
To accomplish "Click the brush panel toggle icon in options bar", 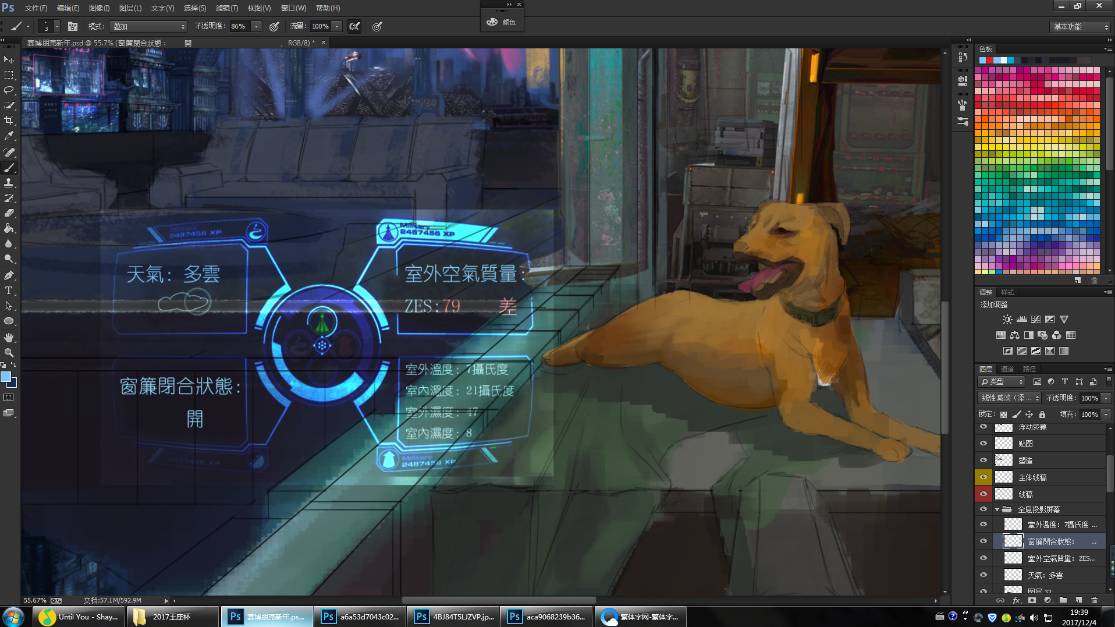I will coord(73,26).
